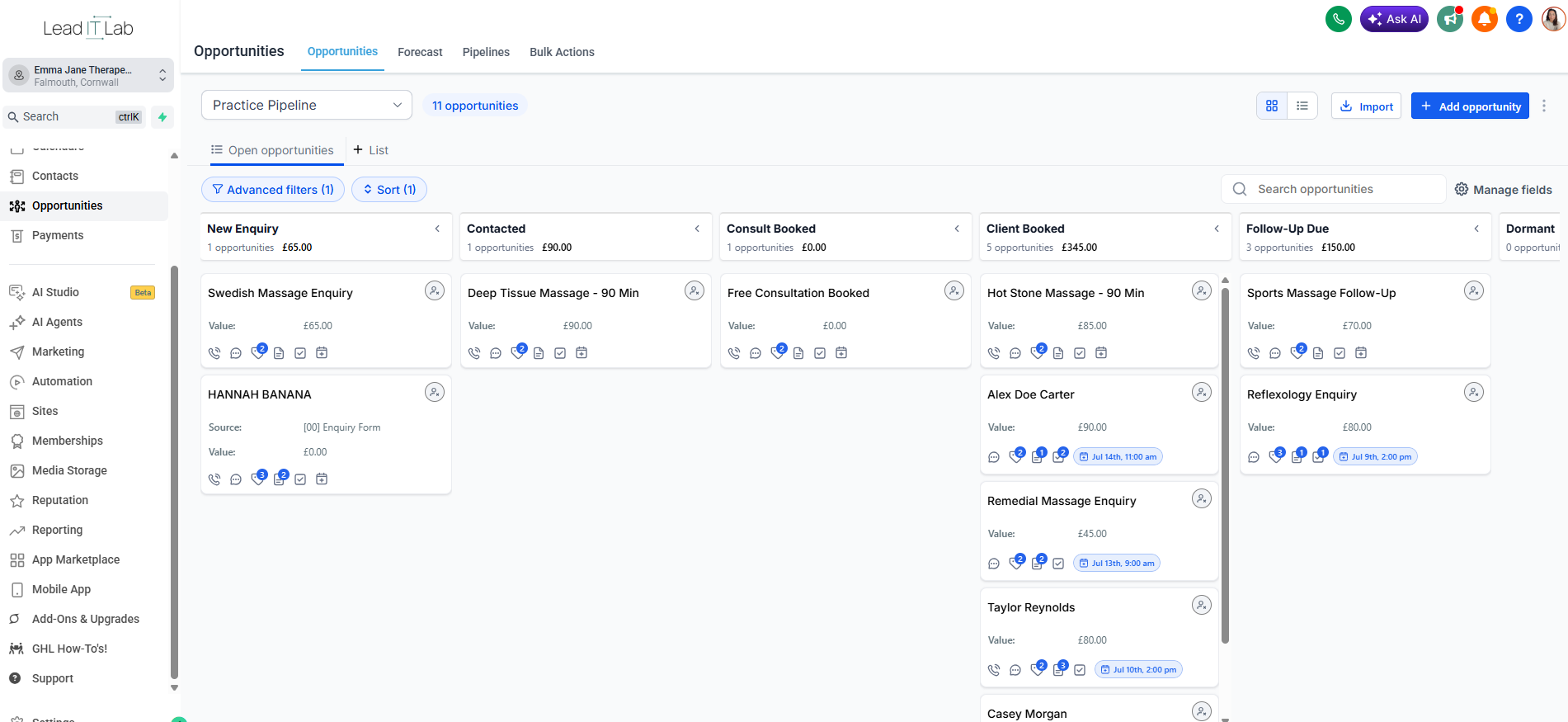1568x722 pixels.
Task: Switch to list view layout
Action: coord(1302,106)
